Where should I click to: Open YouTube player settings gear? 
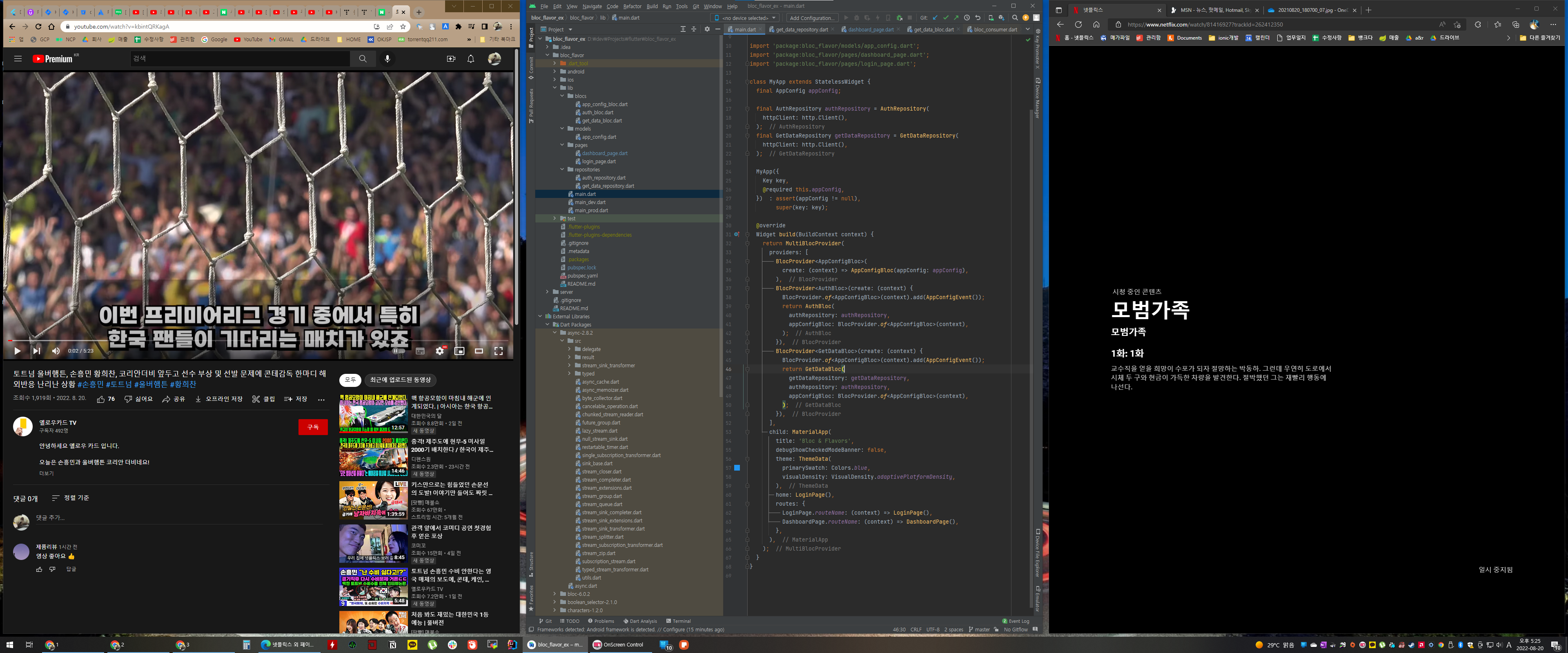point(439,351)
